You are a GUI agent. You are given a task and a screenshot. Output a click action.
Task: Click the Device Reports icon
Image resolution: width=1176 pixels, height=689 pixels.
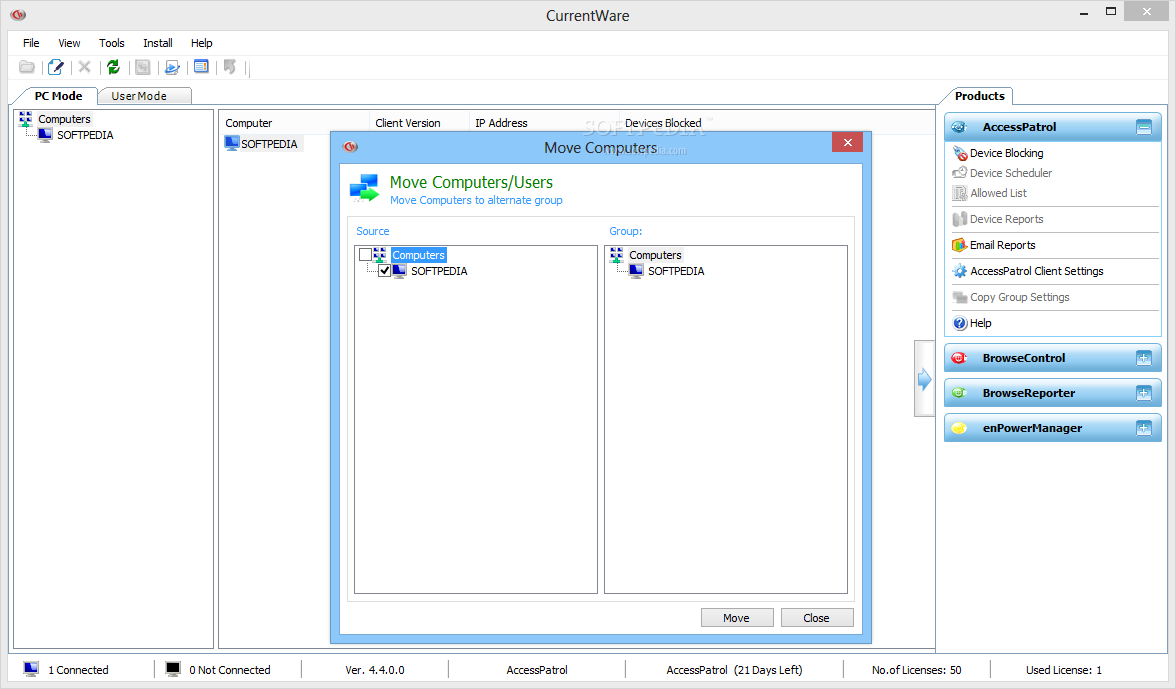pyautogui.click(x=959, y=219)
